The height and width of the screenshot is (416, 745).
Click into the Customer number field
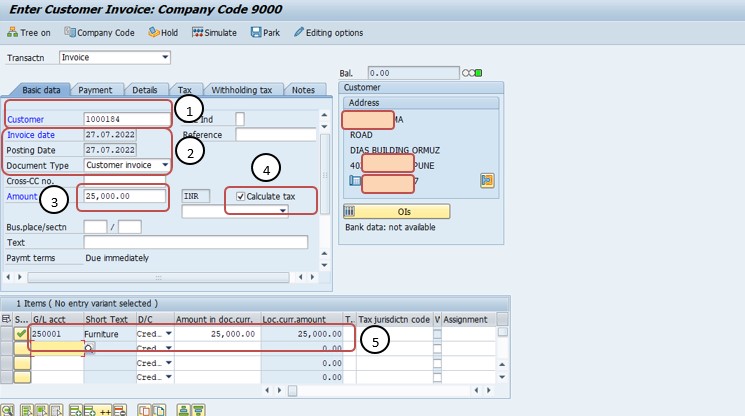tap(126, 119)
